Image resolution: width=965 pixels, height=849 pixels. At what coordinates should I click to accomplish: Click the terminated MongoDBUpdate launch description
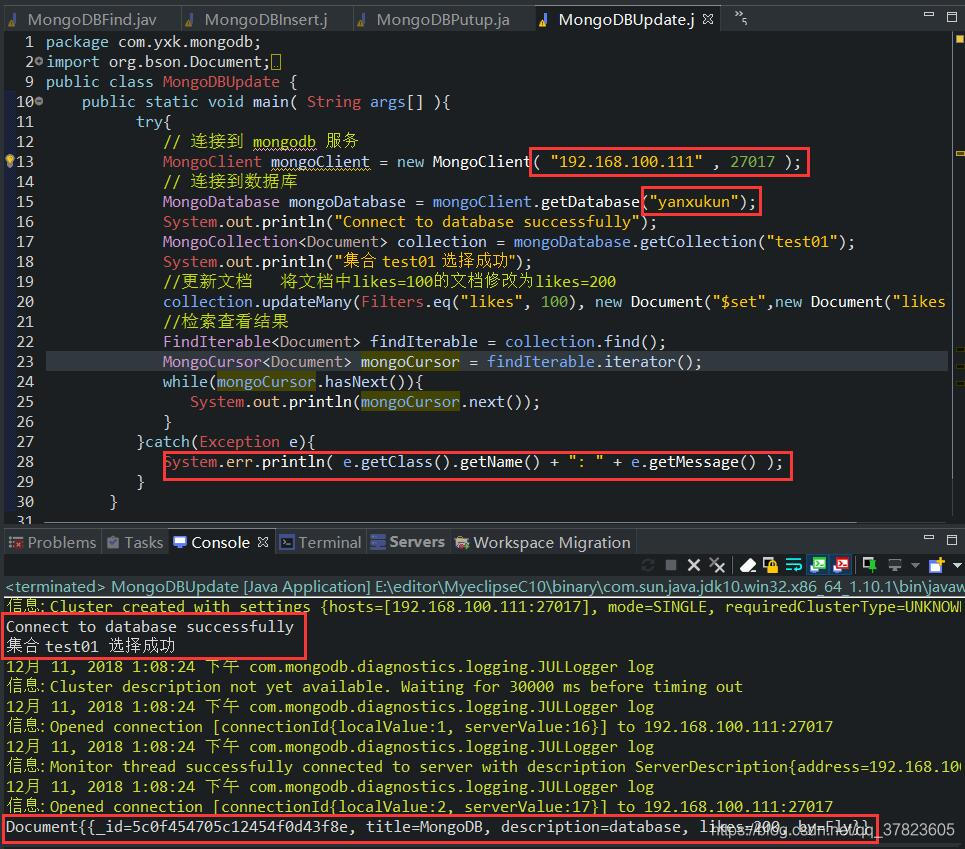click(484, 586)
